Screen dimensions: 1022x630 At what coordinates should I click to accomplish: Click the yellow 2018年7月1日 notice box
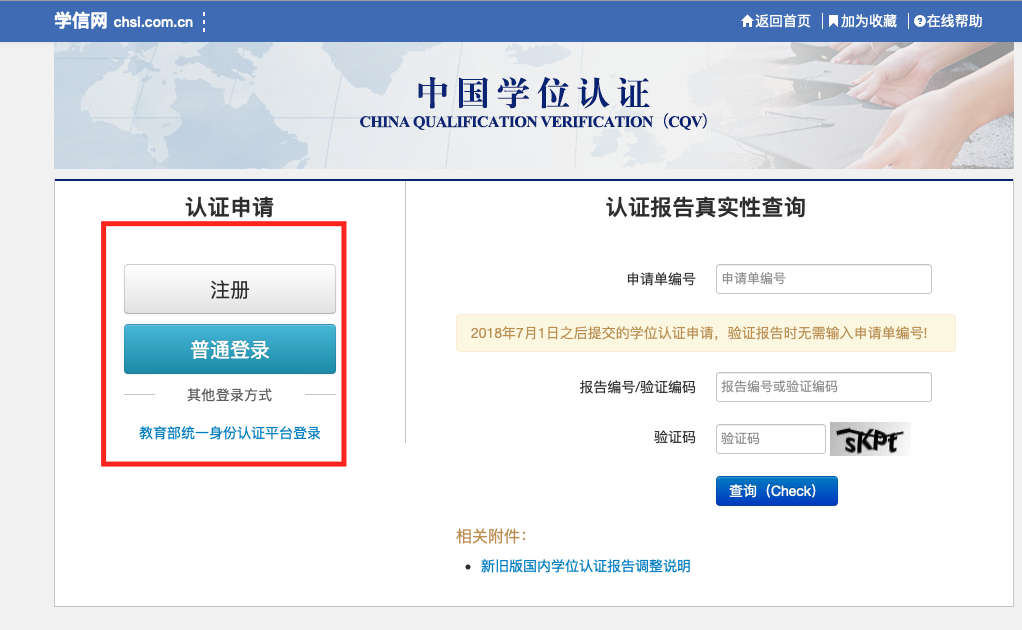[x=705, y=333]
